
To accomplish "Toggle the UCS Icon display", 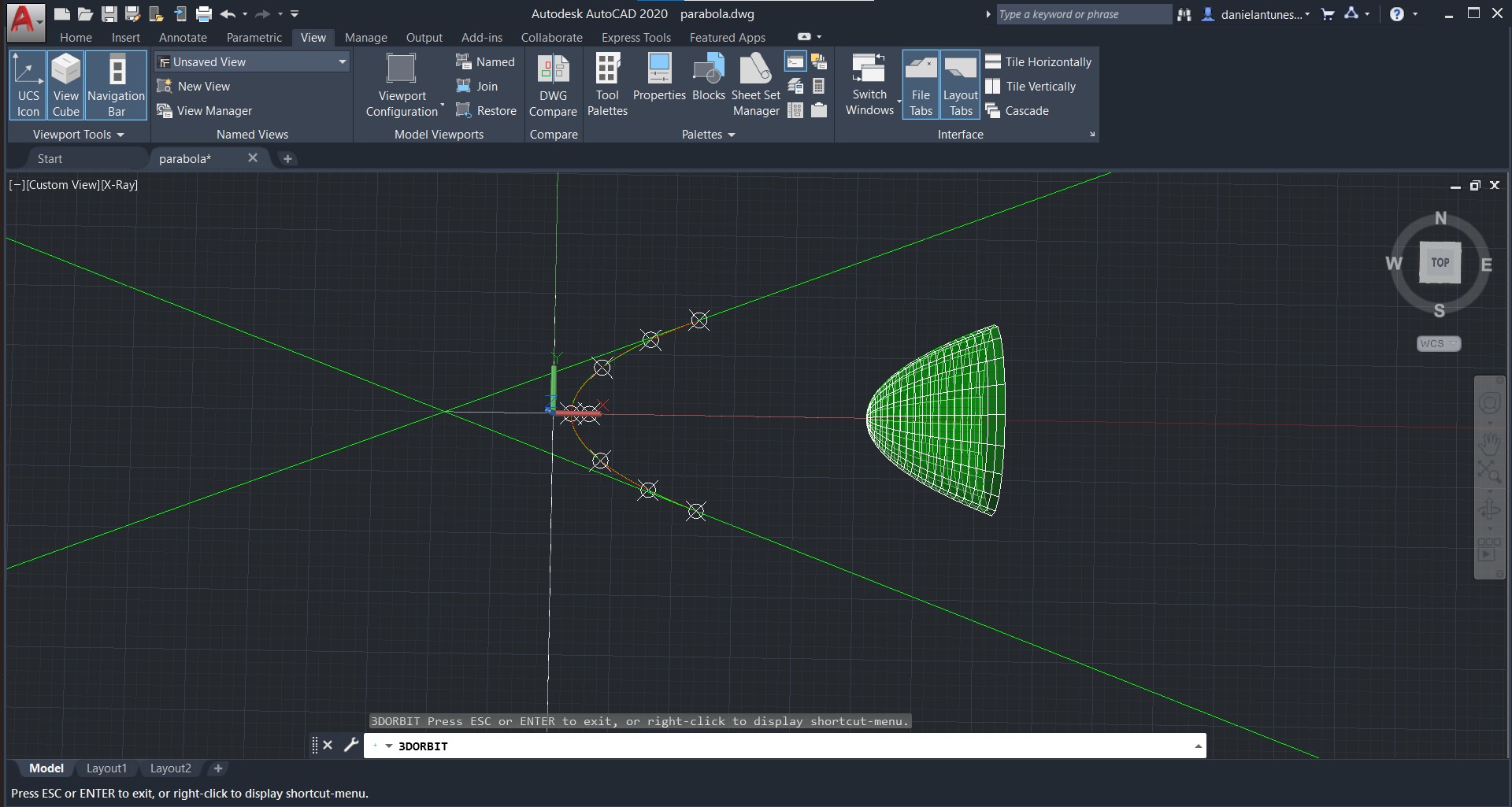I will [x=28, y=86].
